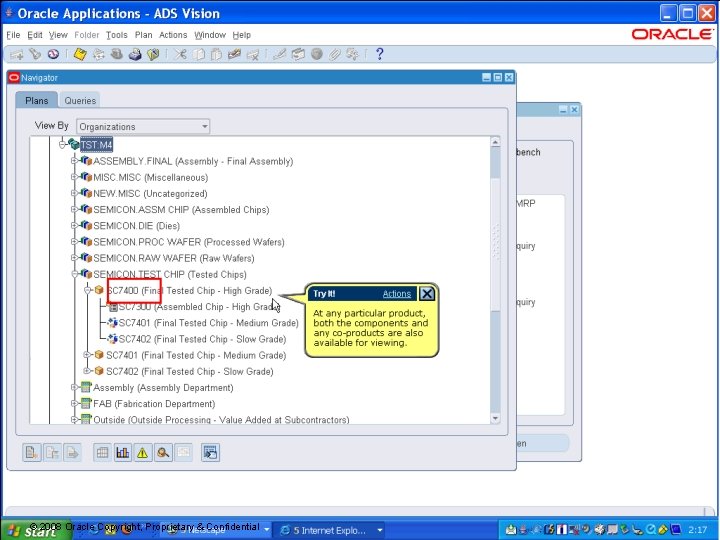Click the Actions link in Try It tooltip
The width and height of the screenshot is (720, 540).
[397, 294]
